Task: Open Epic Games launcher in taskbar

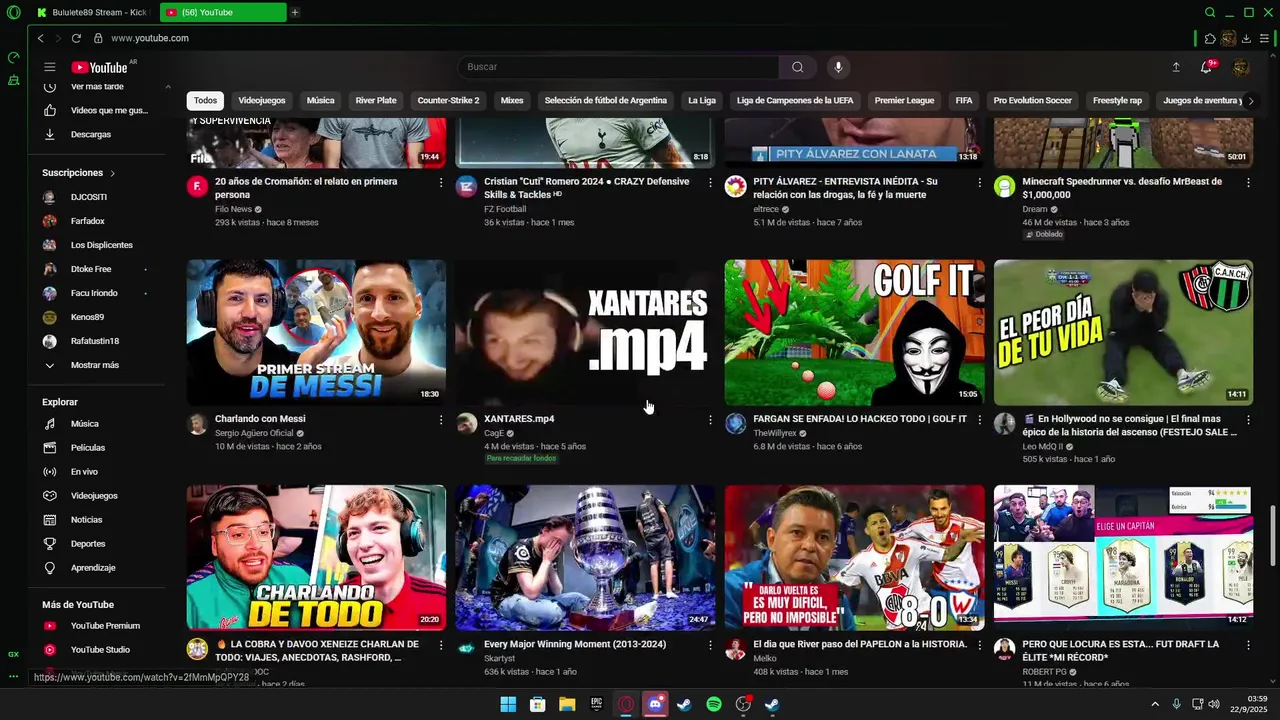Action: pos(596,704)
